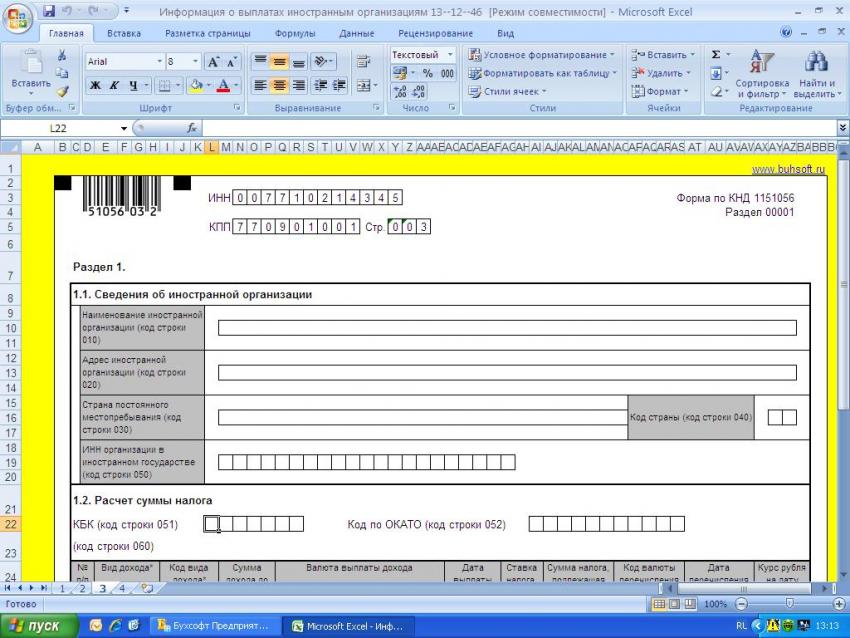Toggle center horizontal alignment

[280, 86]
